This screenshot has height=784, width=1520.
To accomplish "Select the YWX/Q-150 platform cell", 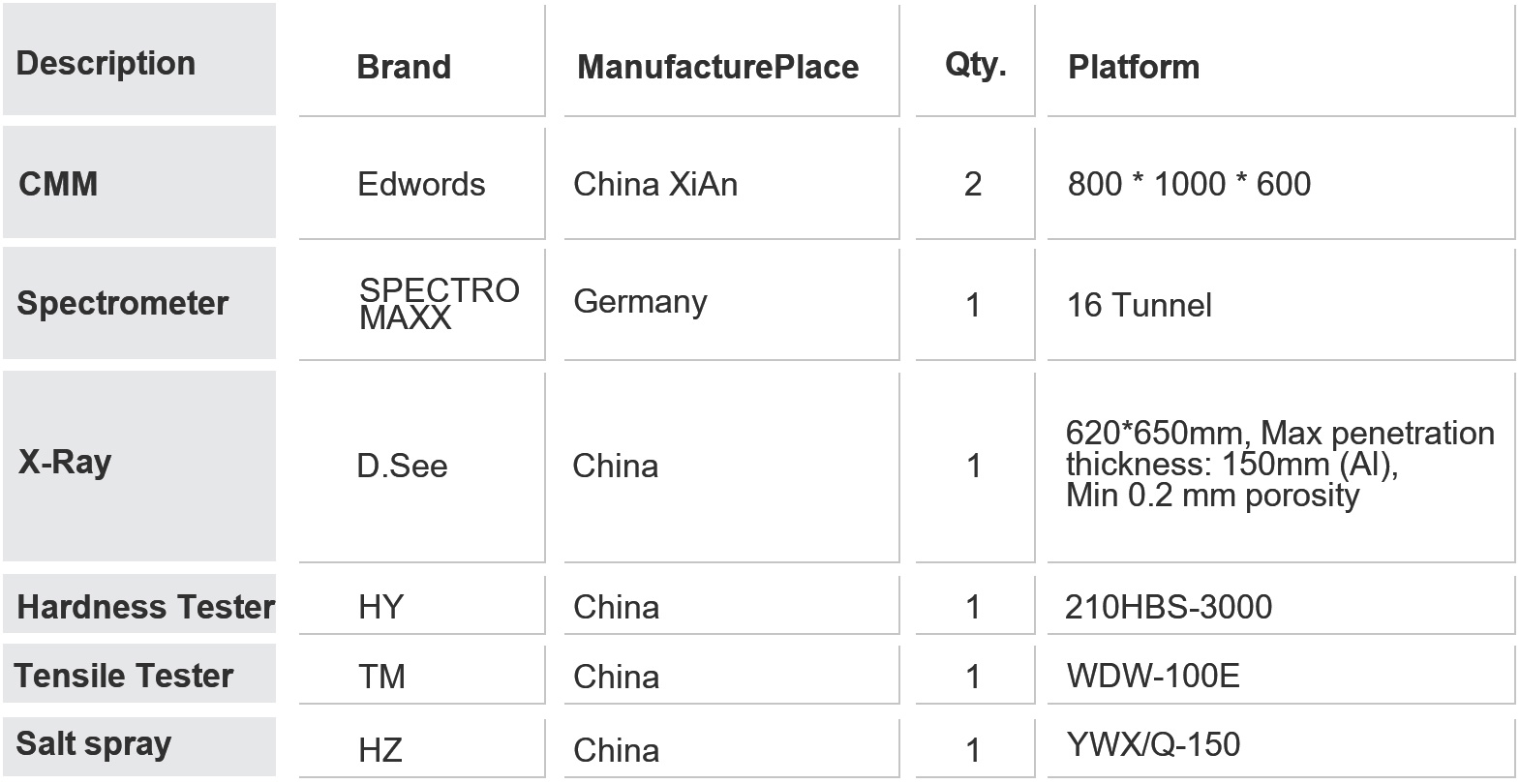I will coord(1152,744).
